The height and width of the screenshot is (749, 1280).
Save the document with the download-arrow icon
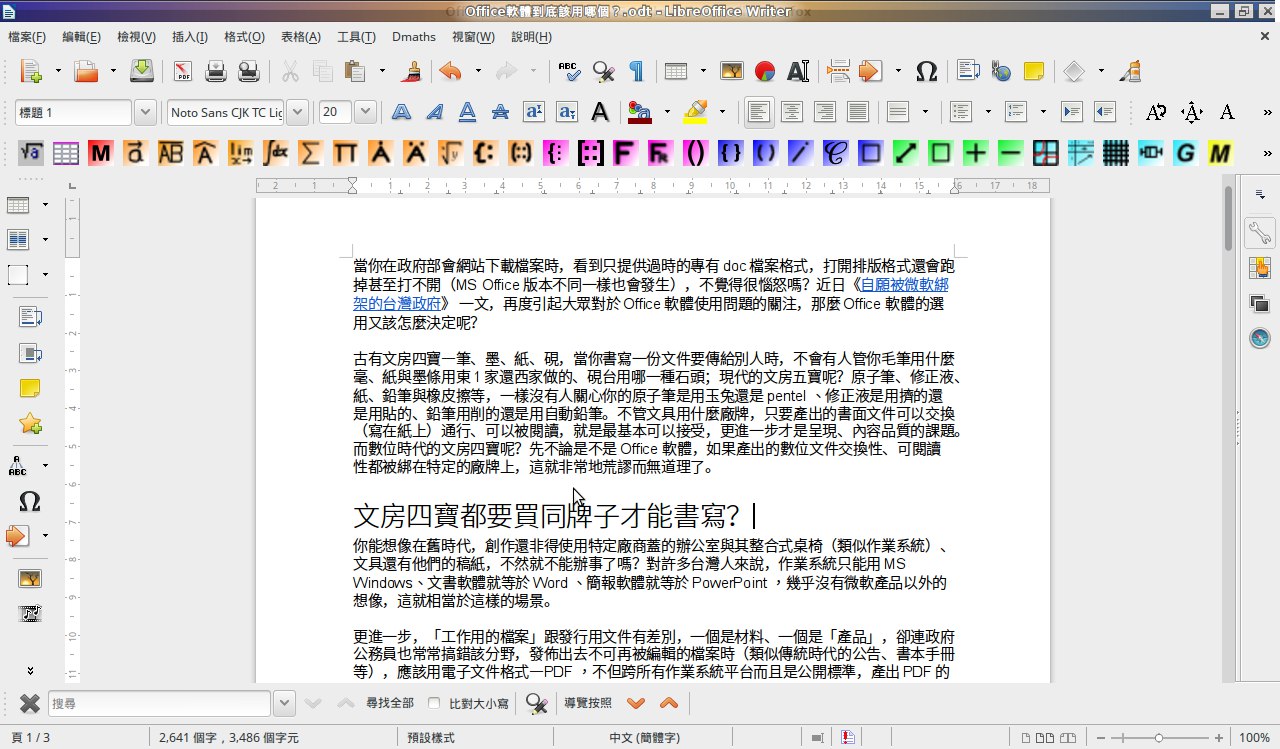[x=142, y=71]
